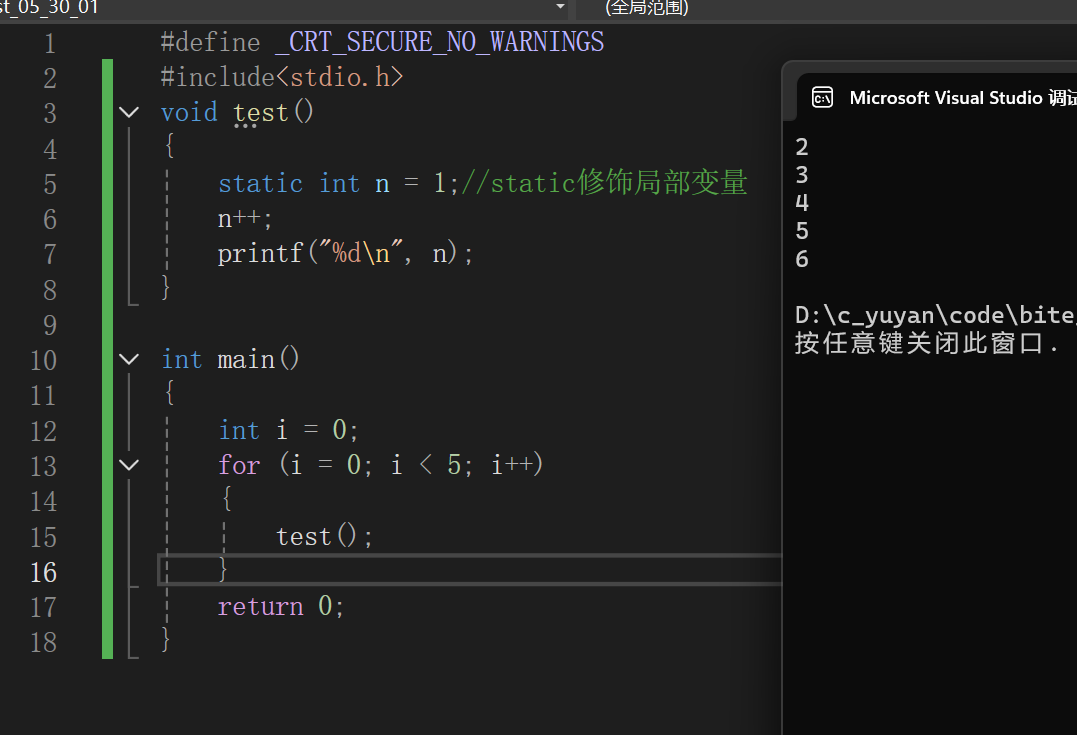The height and width of the screenshot is (735, 1077).
Task: Click the return 0; statement
Action: click(x=281, y=607)
